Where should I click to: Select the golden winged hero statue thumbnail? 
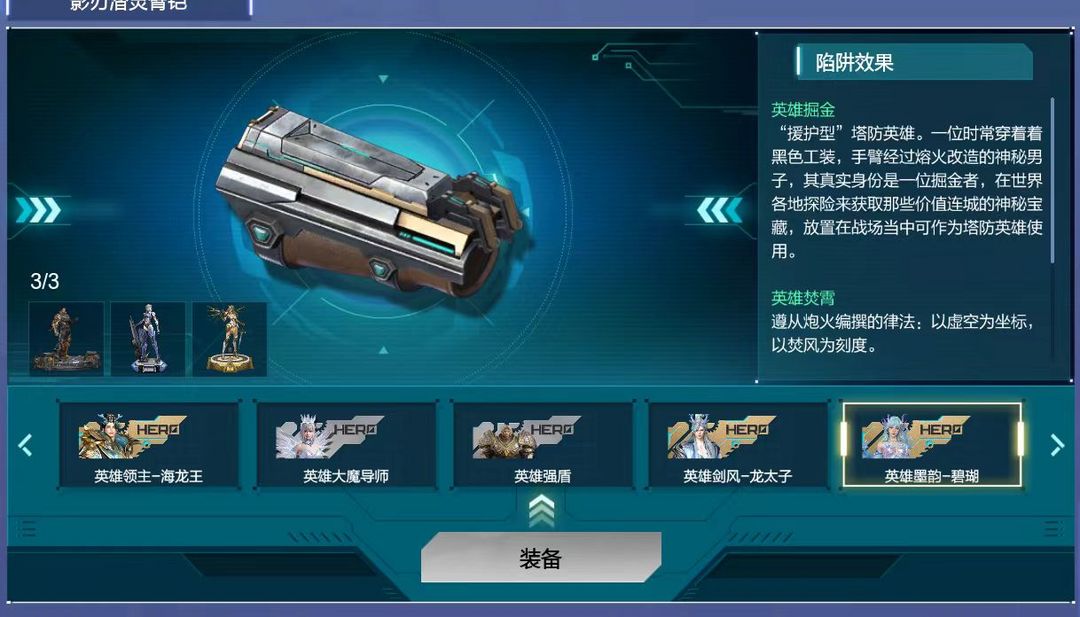(229, 339)
